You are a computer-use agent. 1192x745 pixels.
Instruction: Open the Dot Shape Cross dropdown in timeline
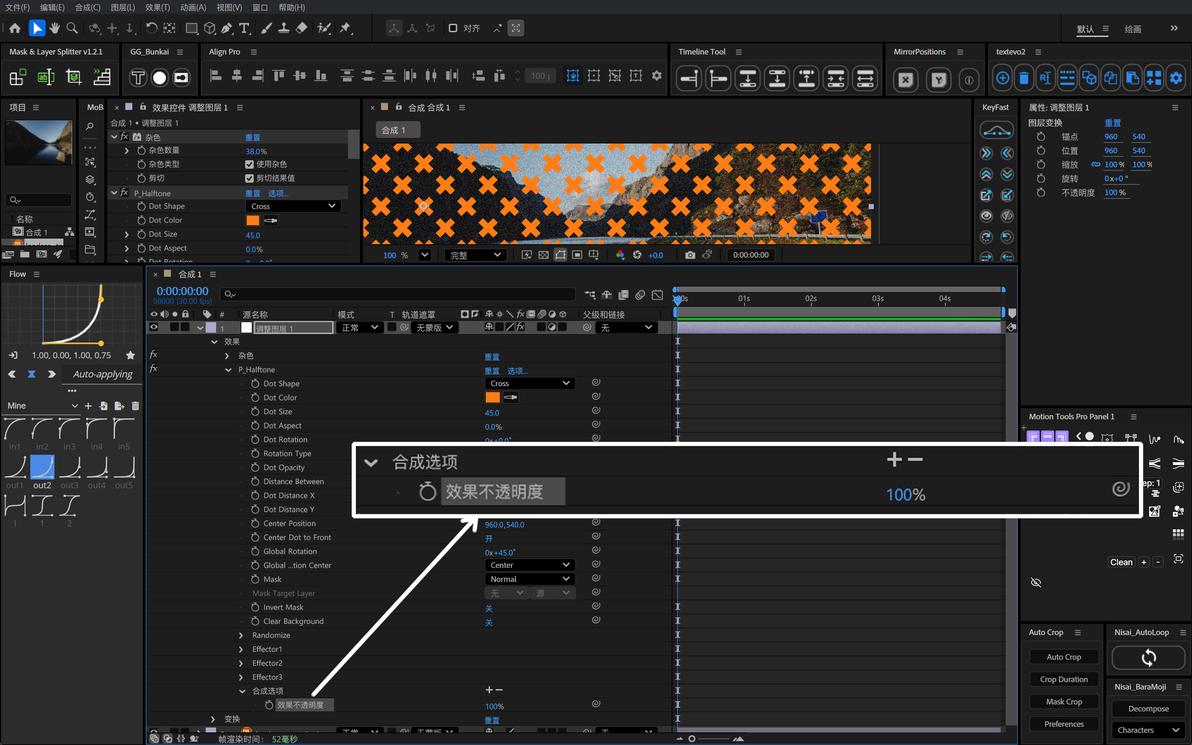point(530,383)
